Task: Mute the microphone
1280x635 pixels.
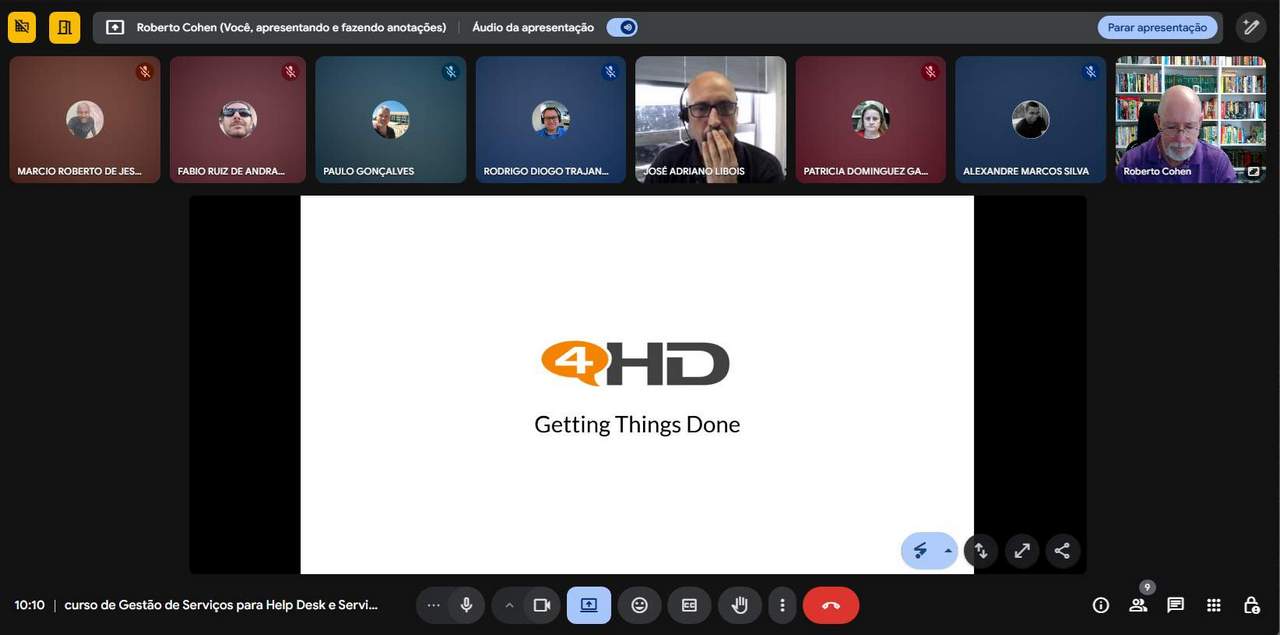Action: [x=466, y=605]
